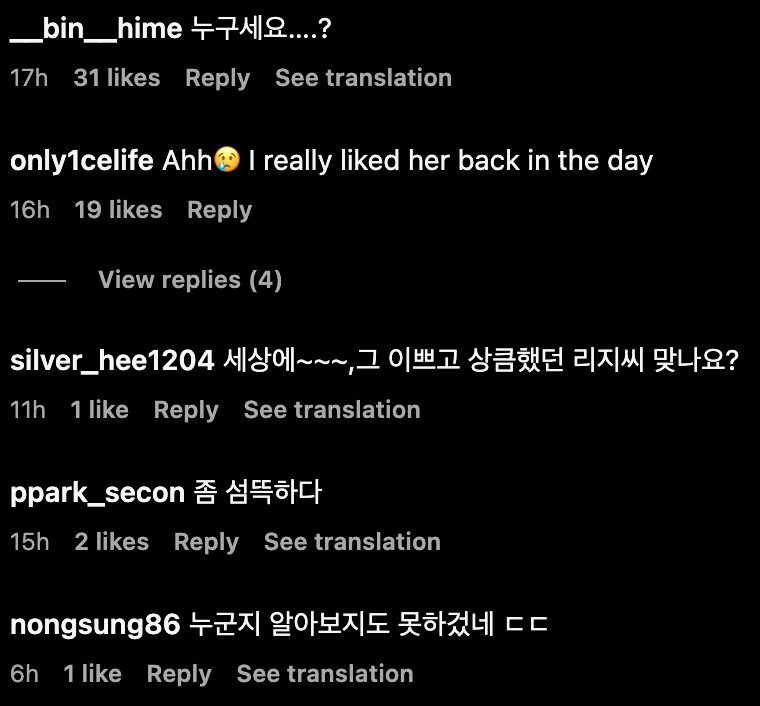The width and height of the screenshot is (760, 706).
Task: Show the 2 likes on ppark_secon's comment
Action: point(111,542)
